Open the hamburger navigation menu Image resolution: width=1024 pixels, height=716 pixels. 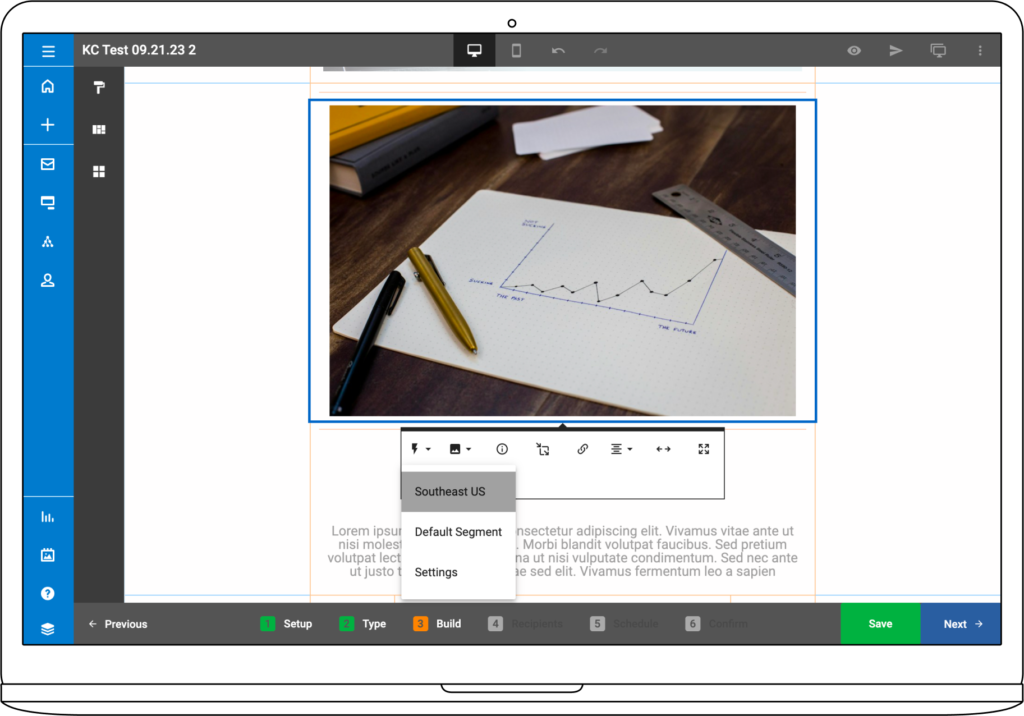(48, 51)
